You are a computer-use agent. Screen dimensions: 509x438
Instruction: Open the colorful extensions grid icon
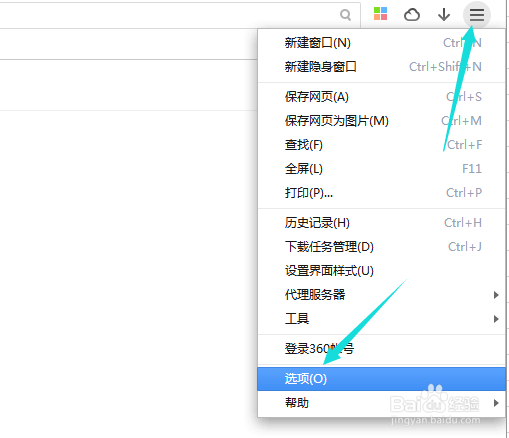[380, 14]
